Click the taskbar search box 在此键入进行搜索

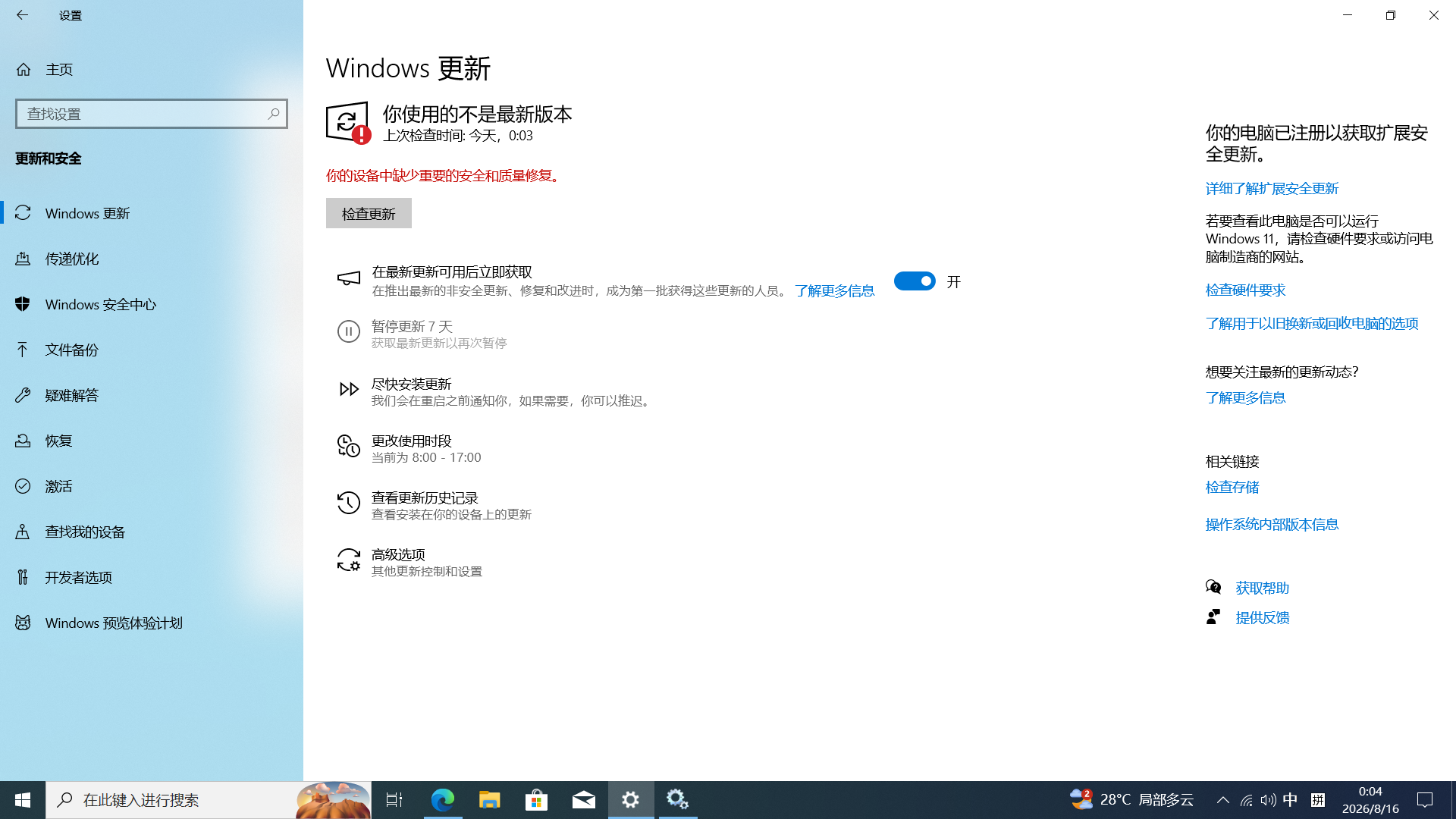pos(209,799)
